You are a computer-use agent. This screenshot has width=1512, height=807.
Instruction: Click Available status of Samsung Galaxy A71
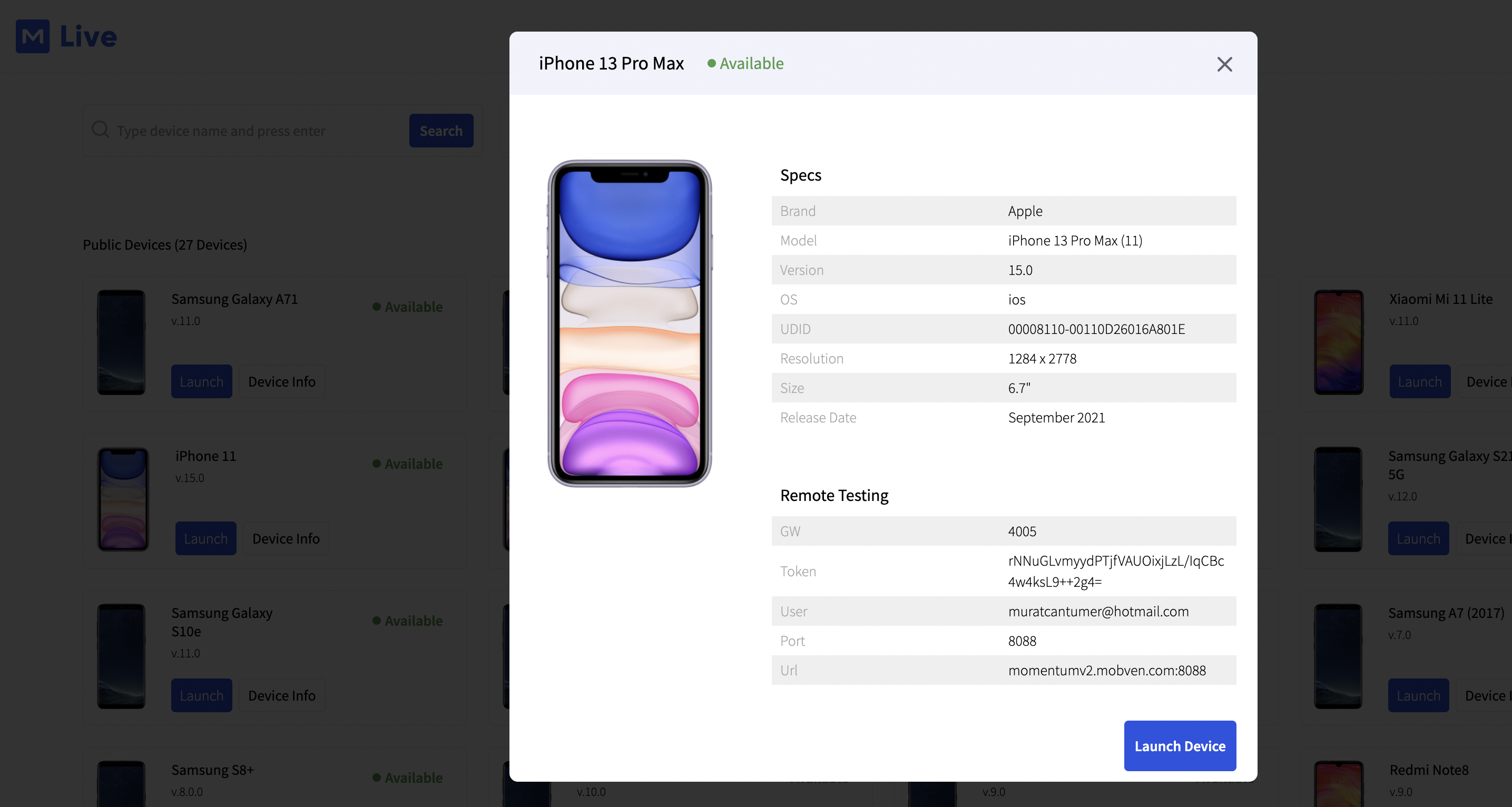pyautogui.click(x=408, y=307)
